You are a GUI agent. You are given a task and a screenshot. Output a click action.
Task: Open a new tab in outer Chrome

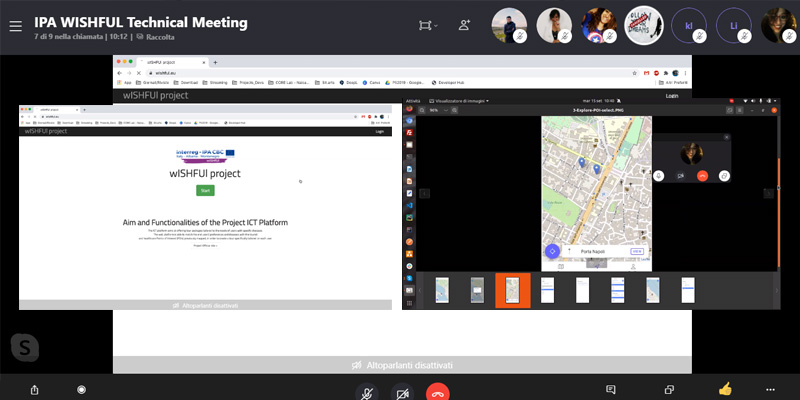[215, 62]
